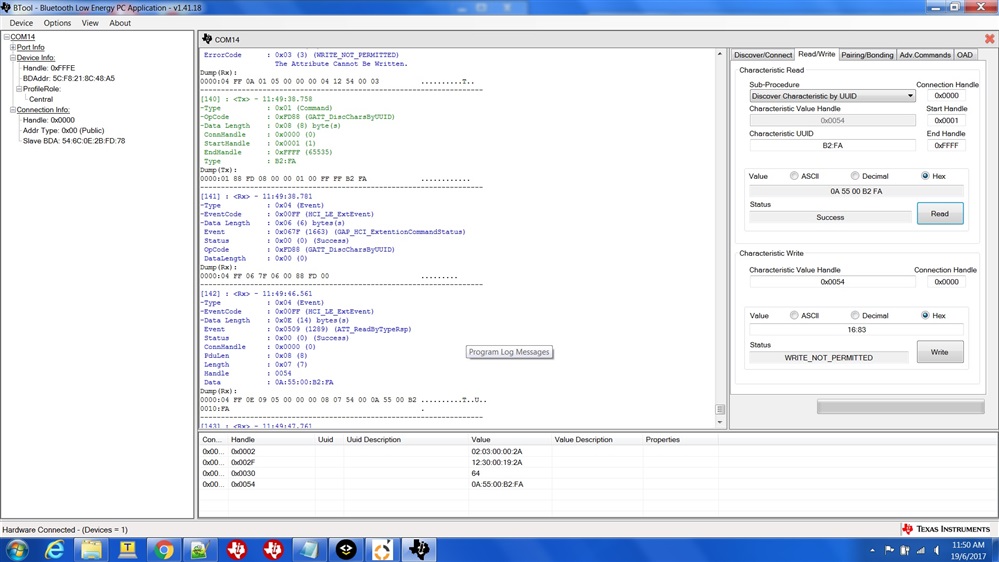Switch to the Pairing/Bonding tab
999x562 pixels.
point(866,55)
